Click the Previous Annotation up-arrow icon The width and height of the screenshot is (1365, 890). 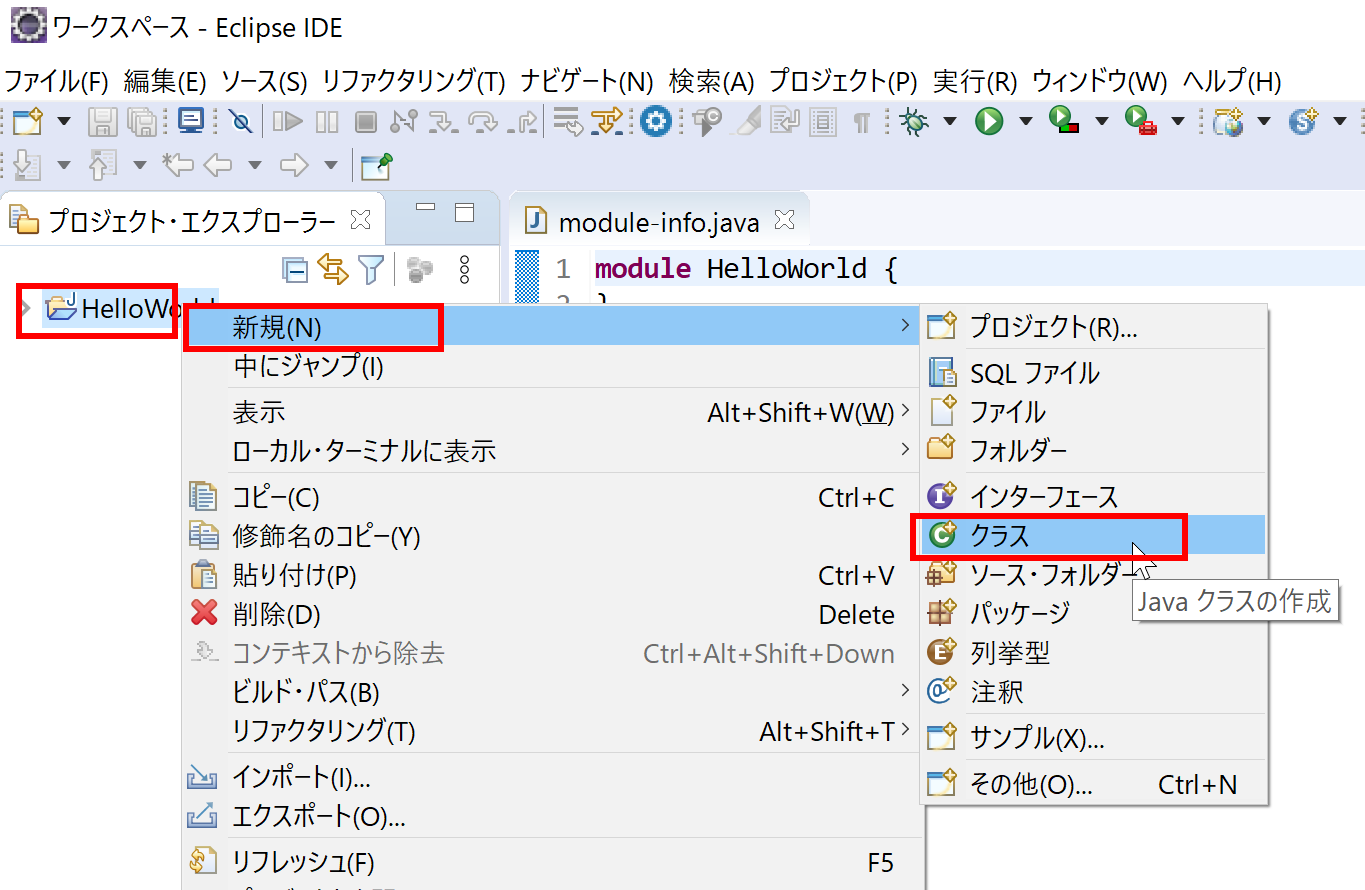click(103, 164)
